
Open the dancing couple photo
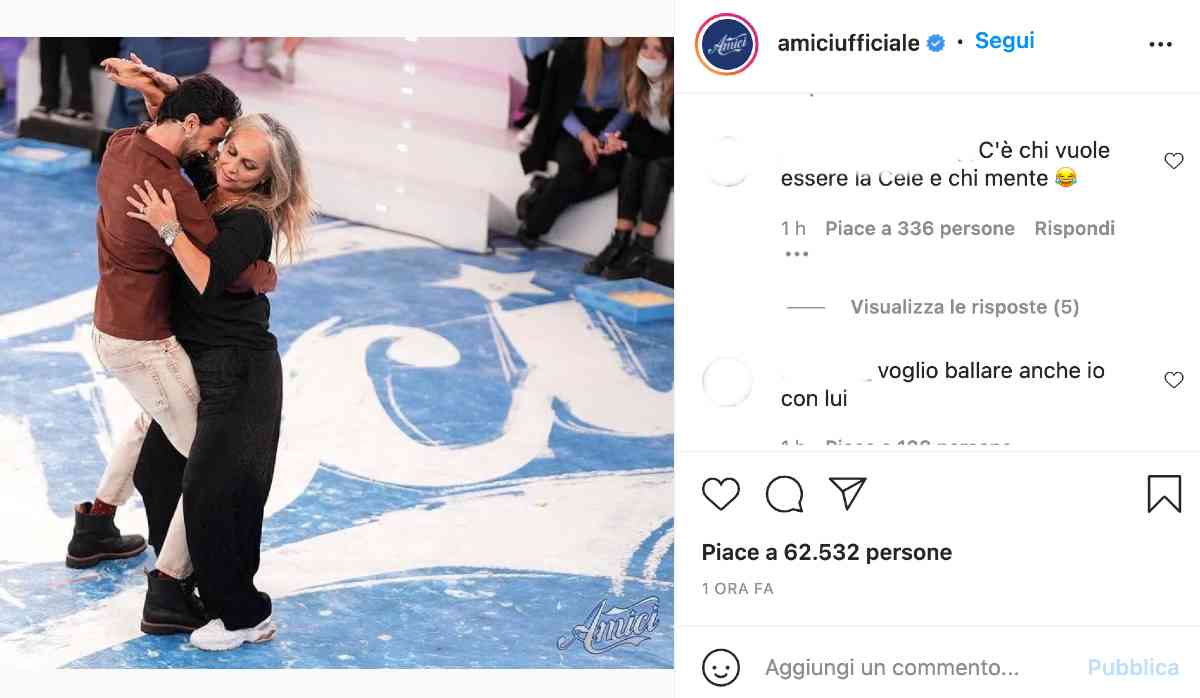[x=337, y=353]
